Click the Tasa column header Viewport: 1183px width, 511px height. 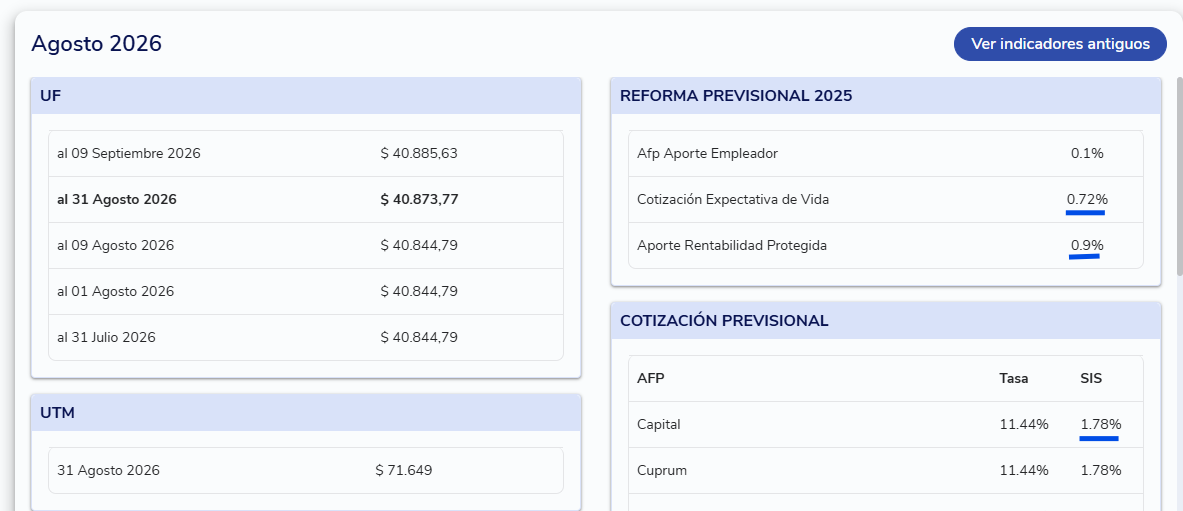click(1014, 378)
